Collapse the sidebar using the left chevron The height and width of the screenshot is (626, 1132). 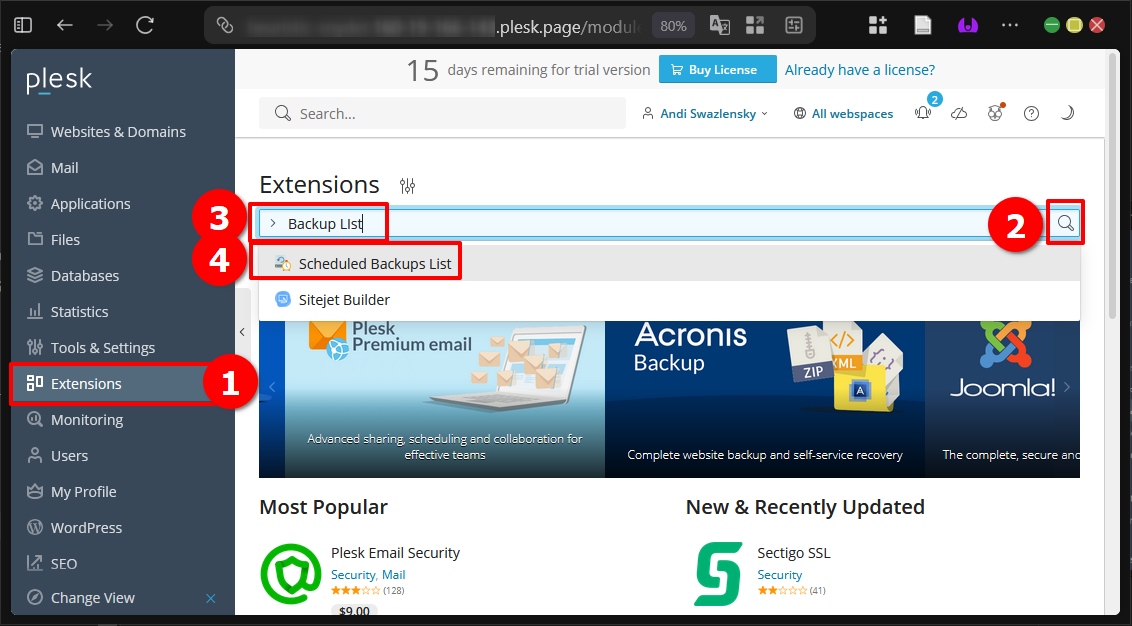tap(242, 331)
